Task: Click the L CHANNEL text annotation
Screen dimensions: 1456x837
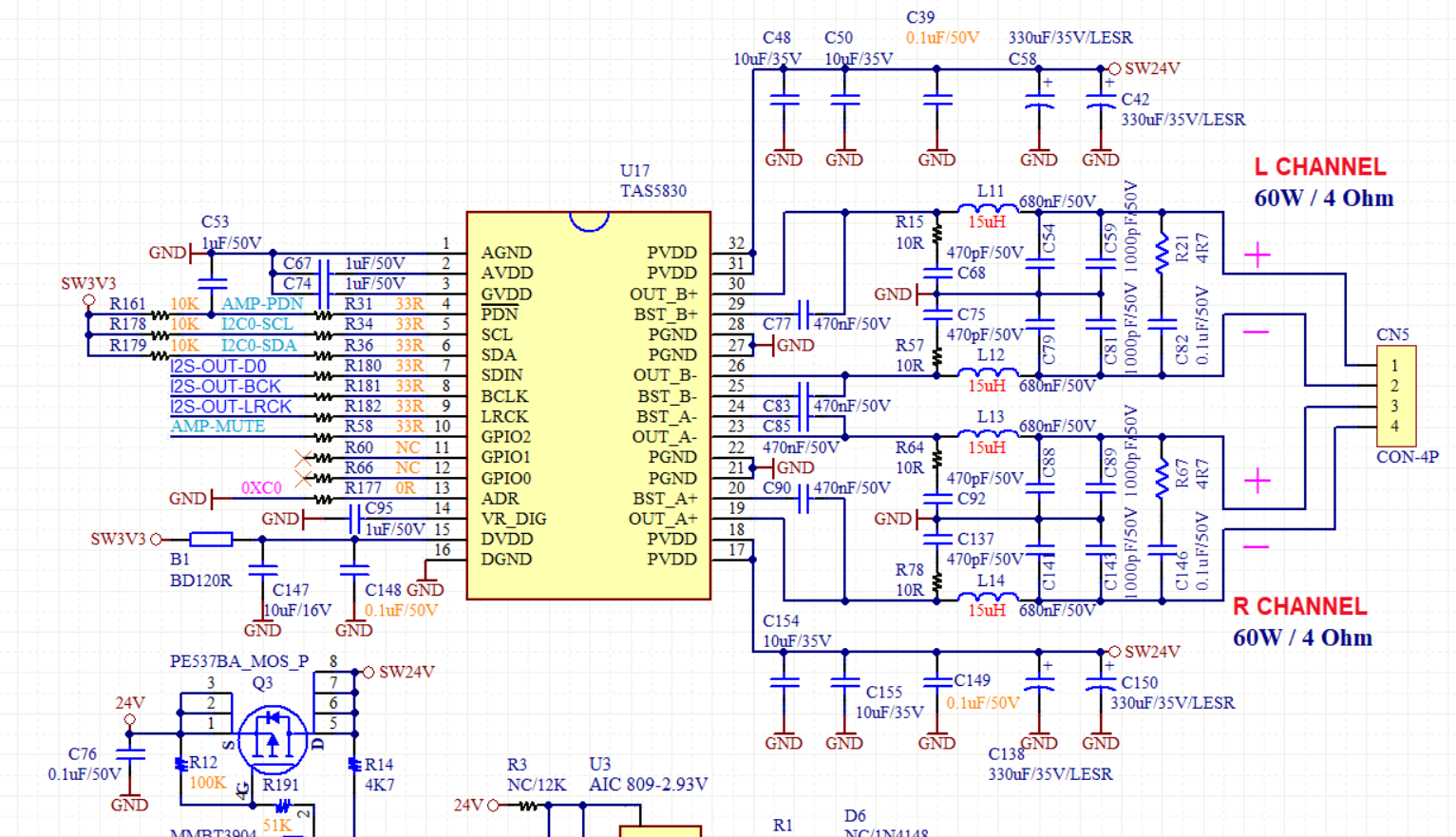Action: (1320, 167)
